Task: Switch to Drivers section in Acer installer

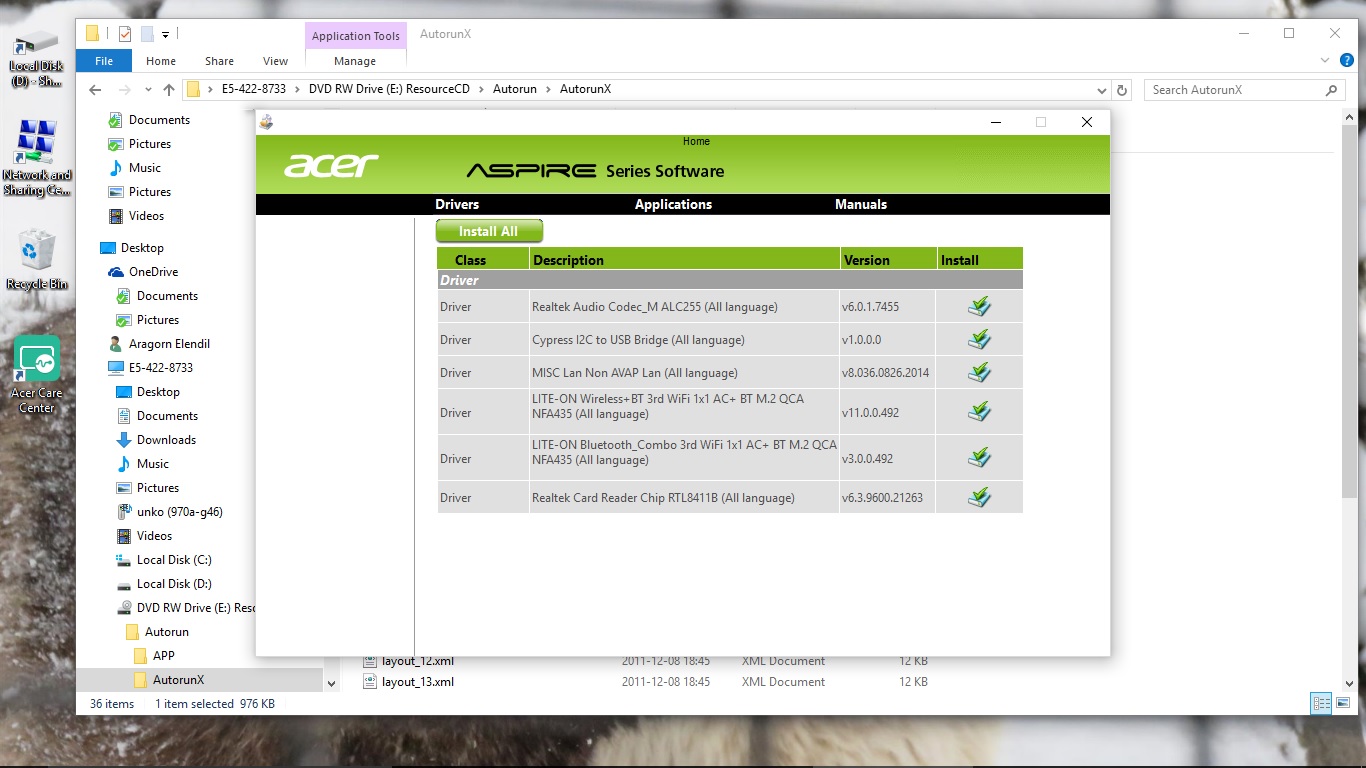Action: pos(457,204)
